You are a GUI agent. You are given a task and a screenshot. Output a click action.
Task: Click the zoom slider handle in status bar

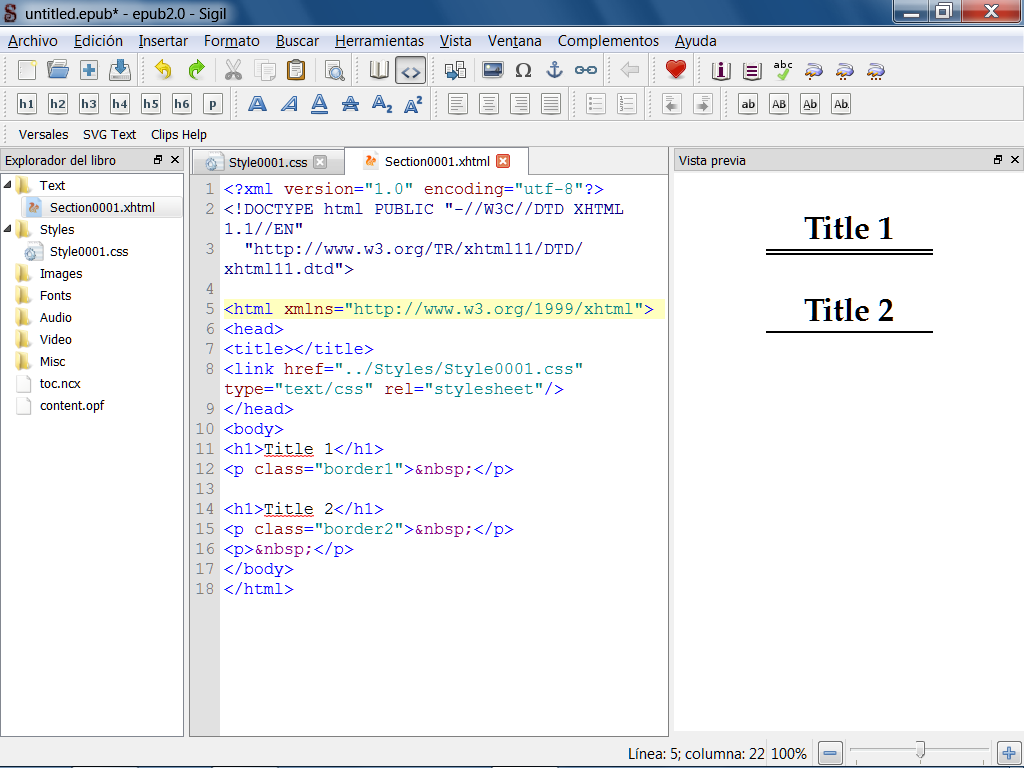coord(920,750)
